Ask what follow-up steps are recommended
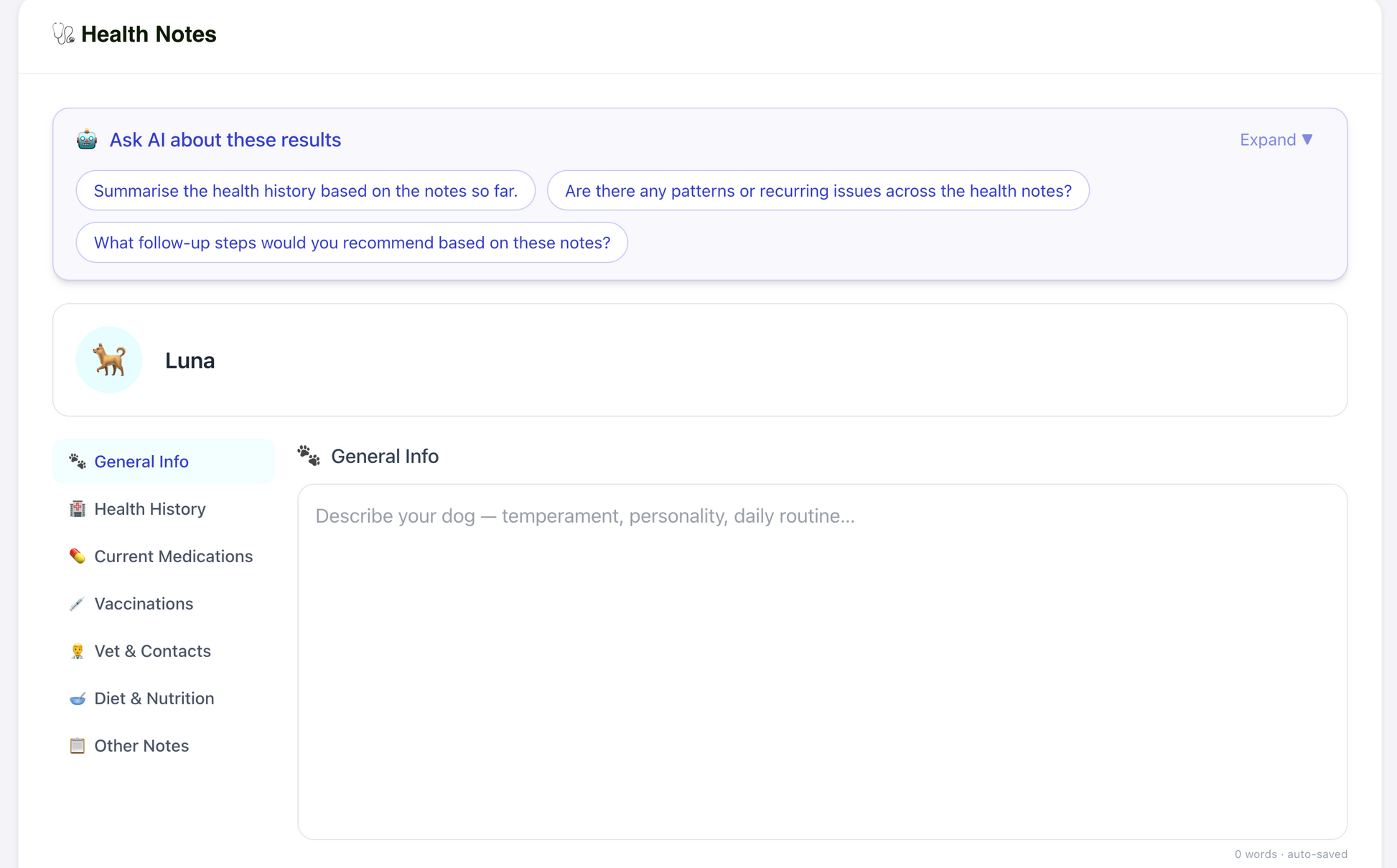 click(x=352, y=243)
